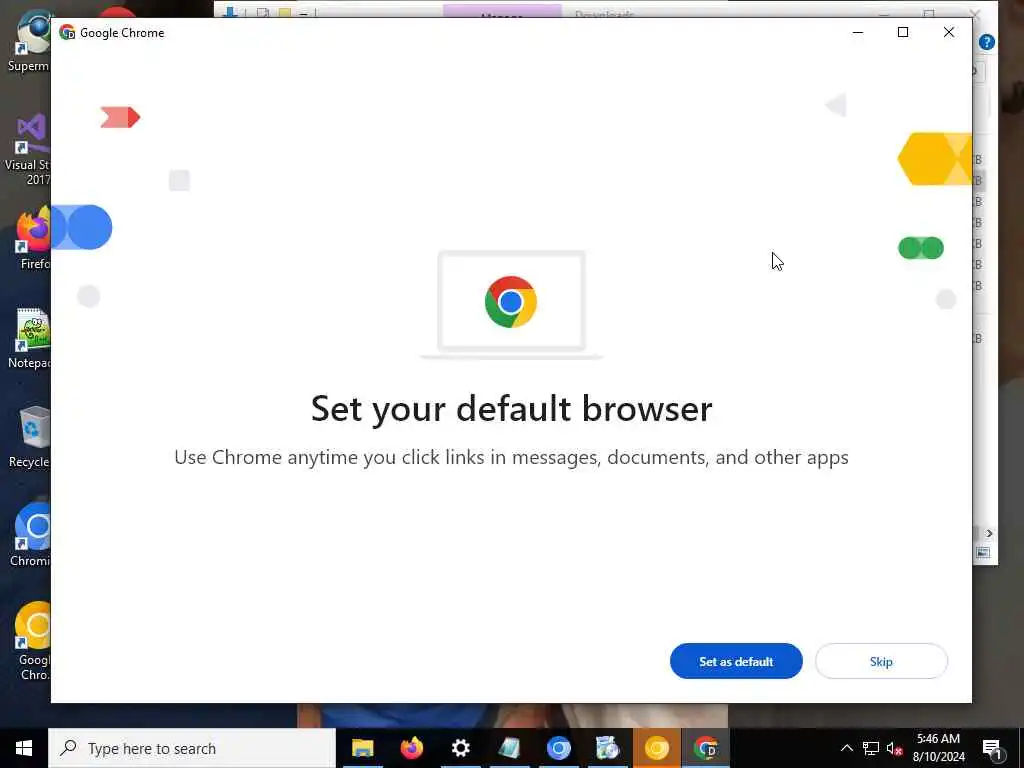Click the muted volume speaker icon
The image size is (1024, 768).
[894, 748]
